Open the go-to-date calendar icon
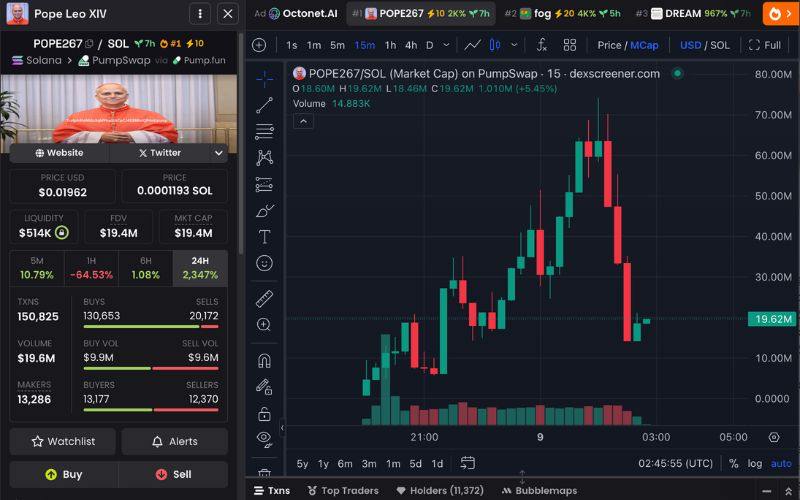Screen dimensions: 800x500 pyautogui.click(x=467, y=463)
